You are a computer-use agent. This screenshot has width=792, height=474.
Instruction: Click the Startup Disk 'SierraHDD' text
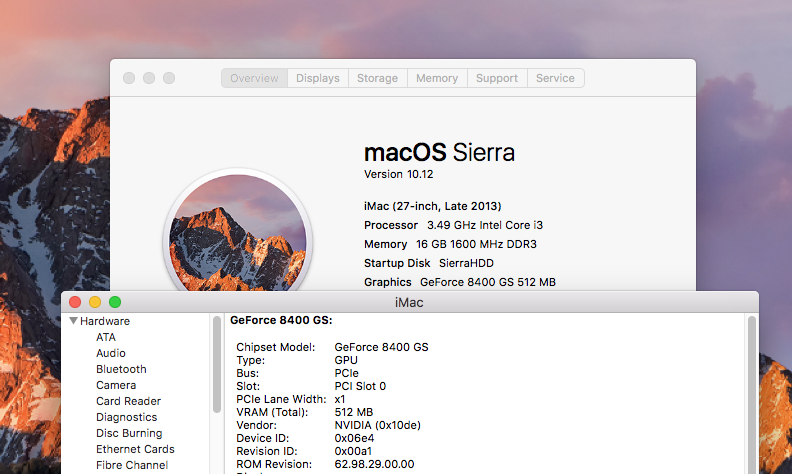point(466,263)
